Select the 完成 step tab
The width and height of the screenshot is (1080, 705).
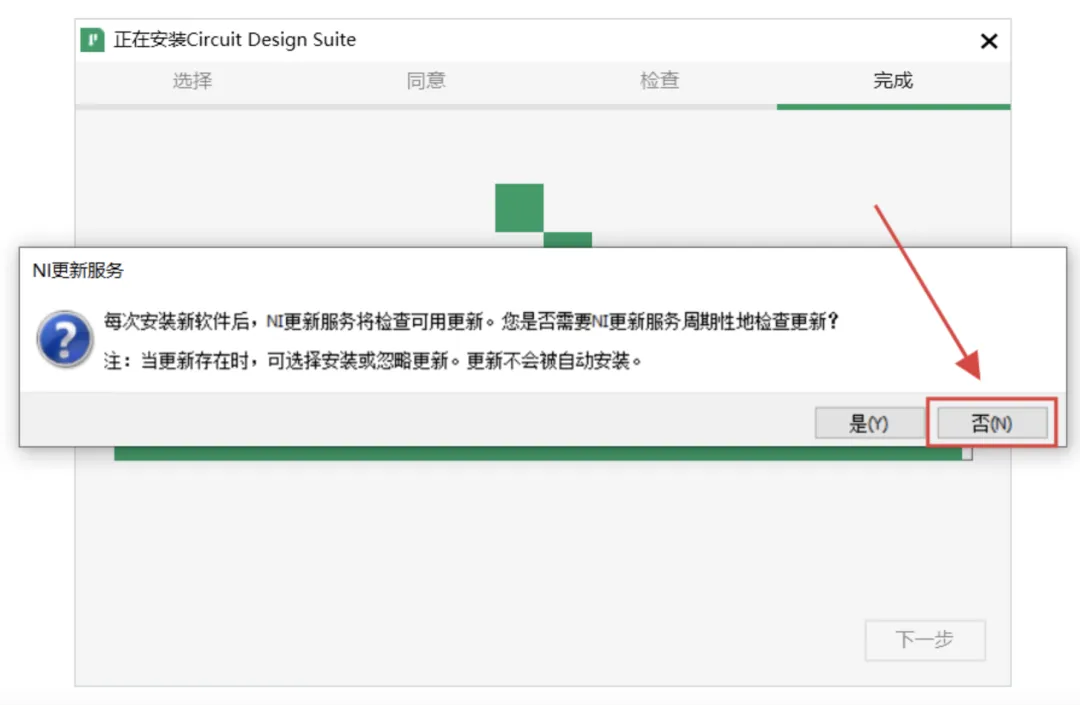893,81
